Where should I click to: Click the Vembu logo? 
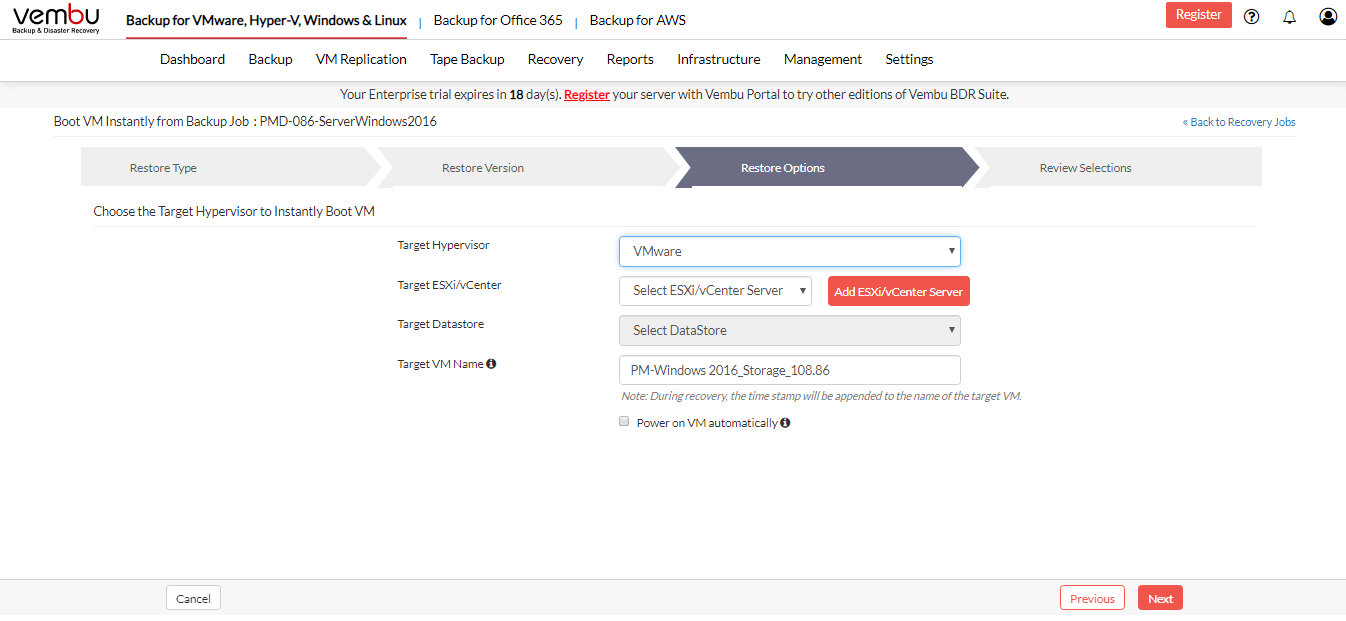point(56,19)
